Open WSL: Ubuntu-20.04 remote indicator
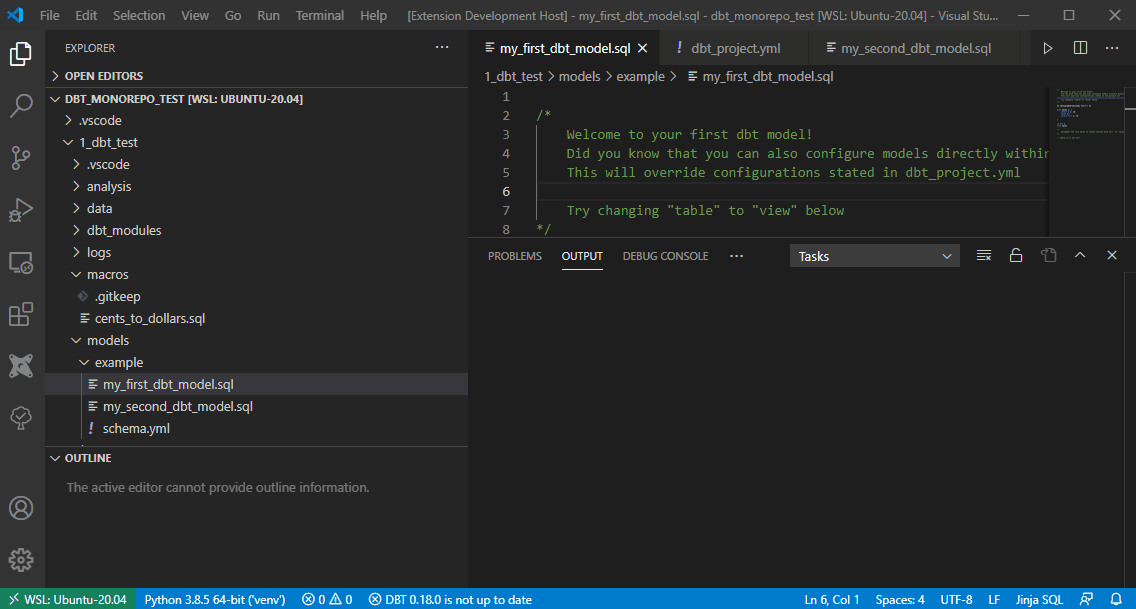1136x609 pixels. (x=68, y=600)
